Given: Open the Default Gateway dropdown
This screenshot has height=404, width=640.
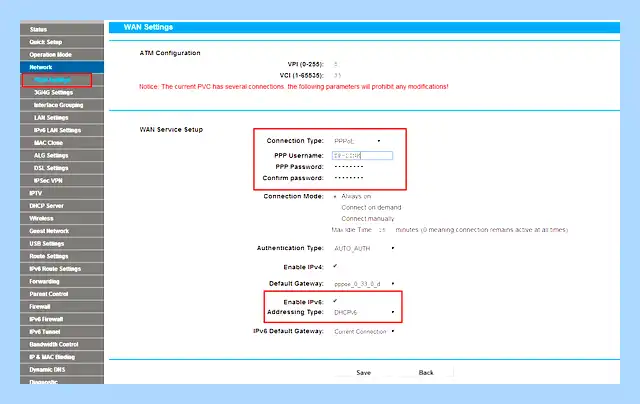Looking at the screenshot, I should pos(364,284).
